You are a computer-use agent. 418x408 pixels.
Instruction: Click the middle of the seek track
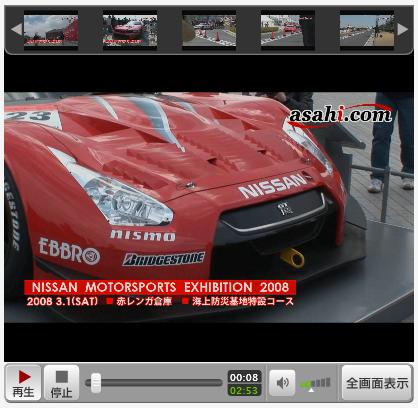click(x=154, y=383)
